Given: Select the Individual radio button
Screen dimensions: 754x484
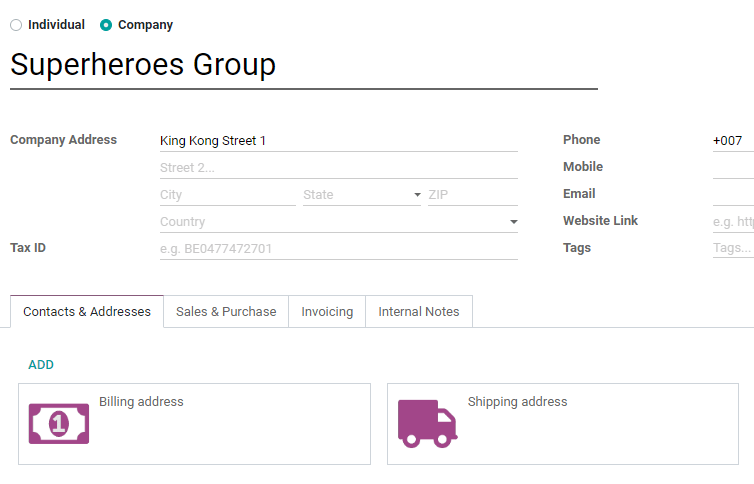Looking at the screenshot, I should coord(16,25).
